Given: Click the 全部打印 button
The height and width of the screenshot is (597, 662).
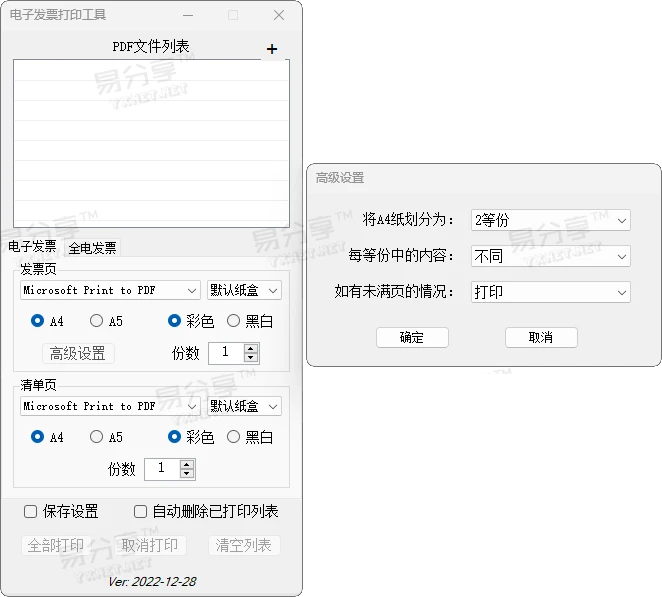Looking at the screenshot, I should 55,545.
